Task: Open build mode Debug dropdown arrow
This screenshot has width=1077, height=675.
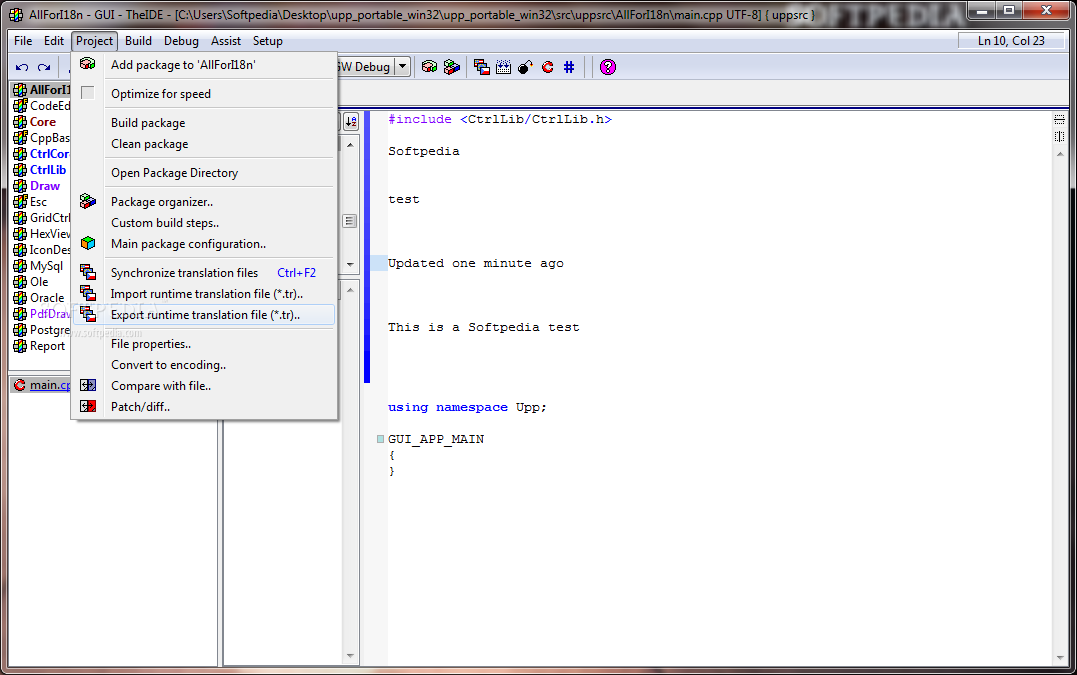Action: tap(403, 67)
